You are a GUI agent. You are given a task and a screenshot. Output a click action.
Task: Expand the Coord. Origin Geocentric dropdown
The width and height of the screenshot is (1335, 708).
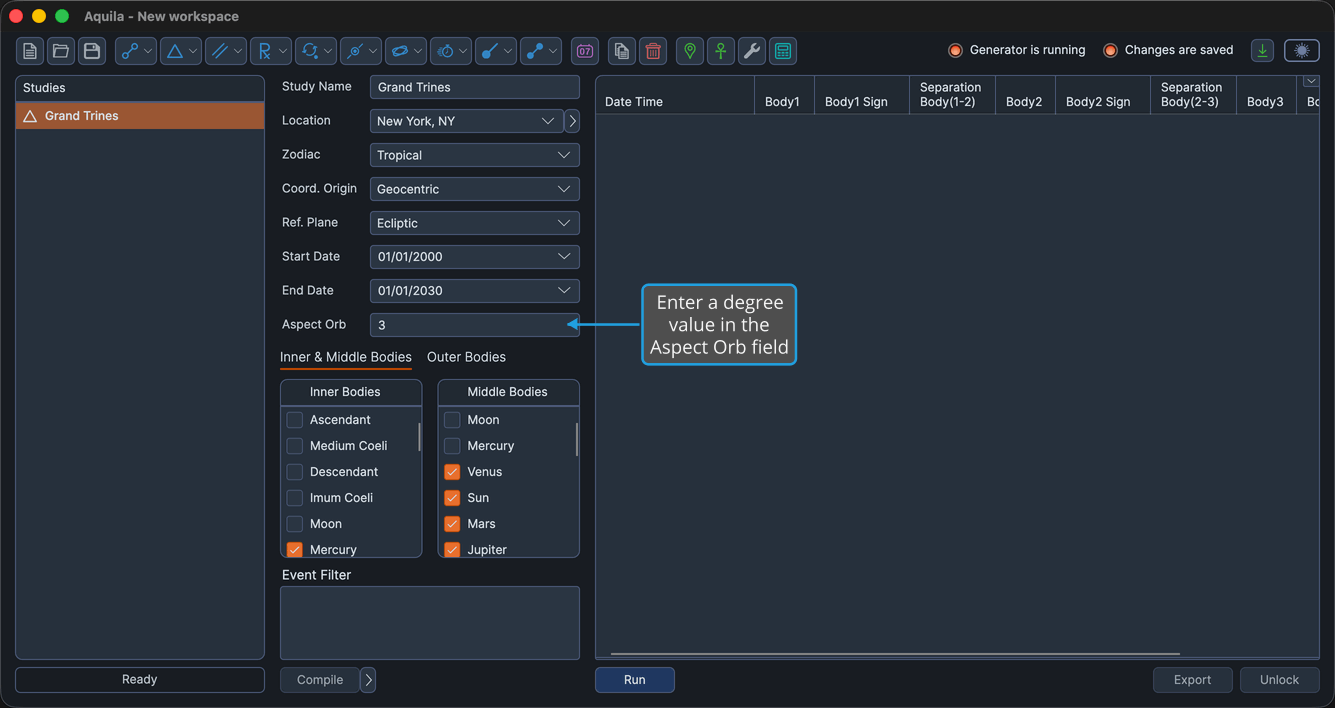pyautogui.click(x=475, y=189)
